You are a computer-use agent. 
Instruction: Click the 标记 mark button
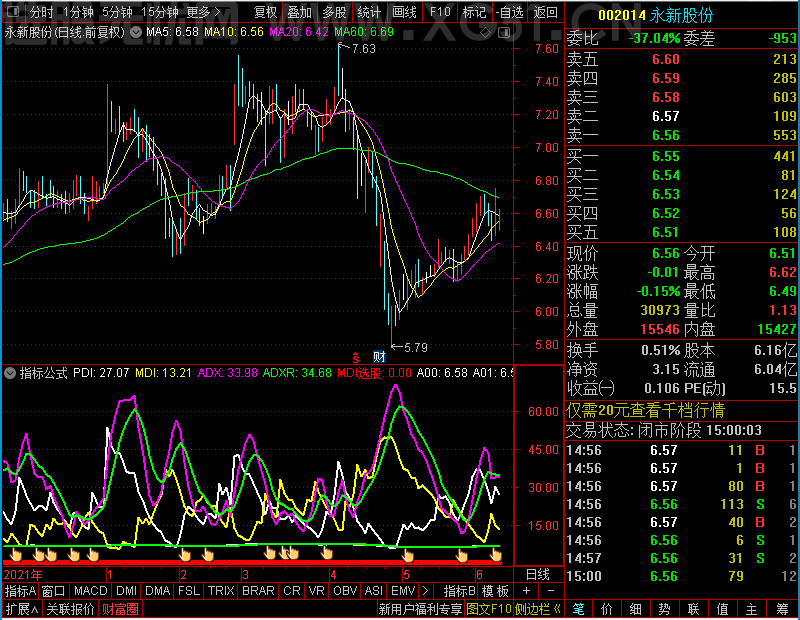click(474, 12)
